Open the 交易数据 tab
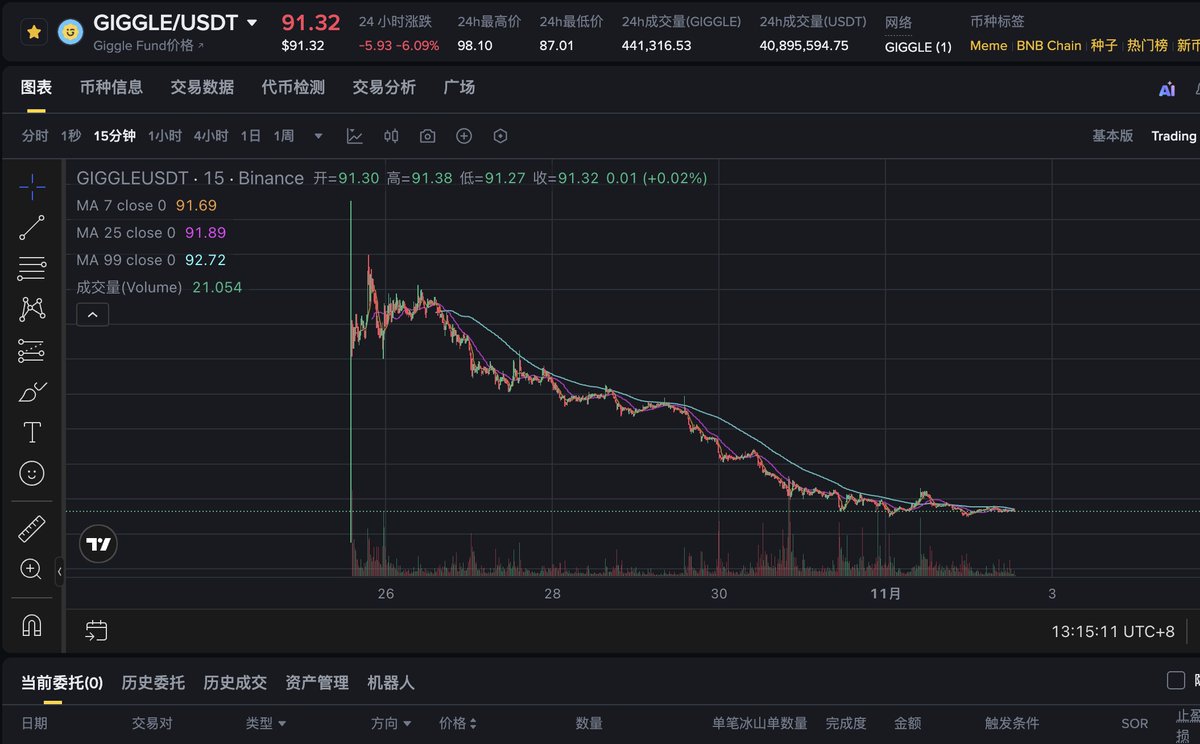The image size is (1200, 744). tap(202, 88)
